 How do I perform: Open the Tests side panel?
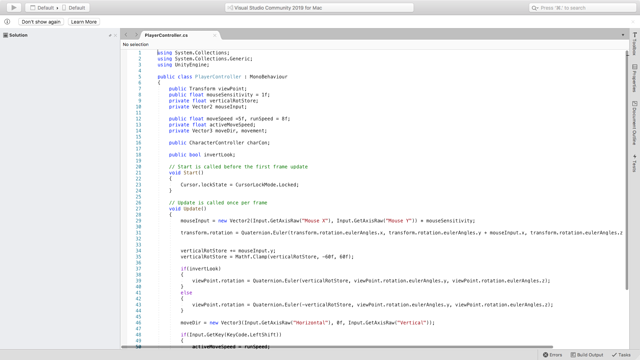click(635, 163)
